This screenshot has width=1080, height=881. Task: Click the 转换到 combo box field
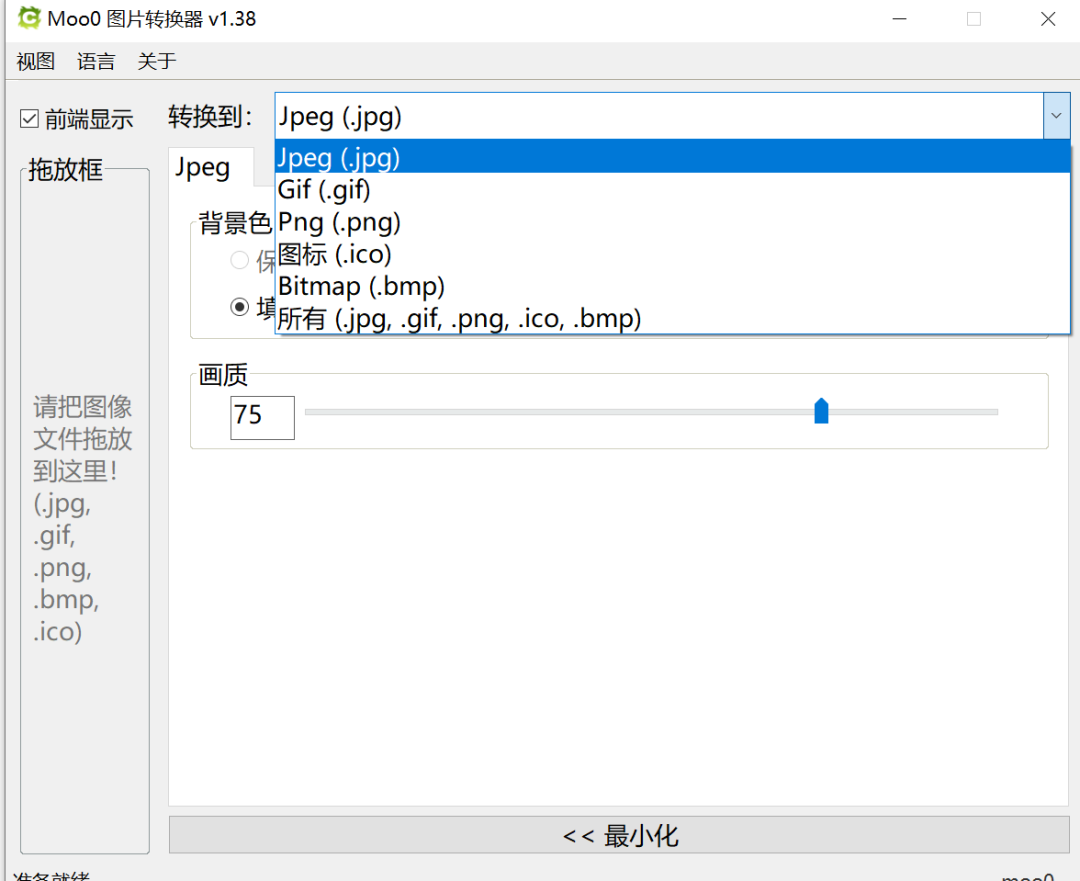coord(659,116)
